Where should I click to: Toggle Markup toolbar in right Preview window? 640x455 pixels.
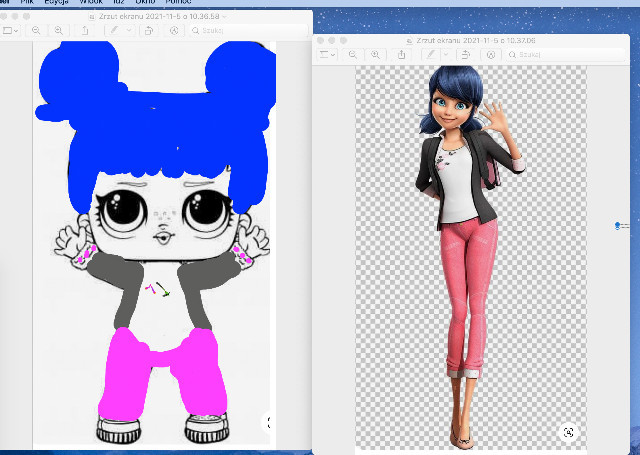coord(490,54)
